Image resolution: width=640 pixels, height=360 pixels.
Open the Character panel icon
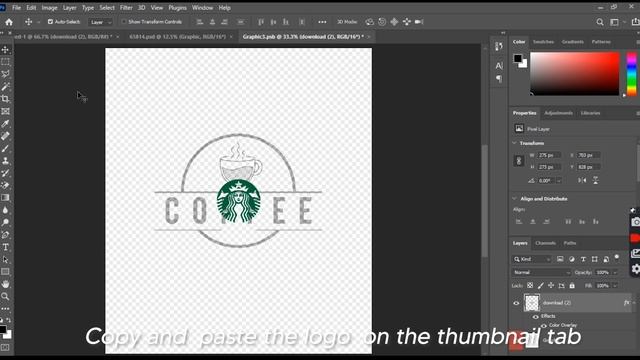[x=499, y=66]
